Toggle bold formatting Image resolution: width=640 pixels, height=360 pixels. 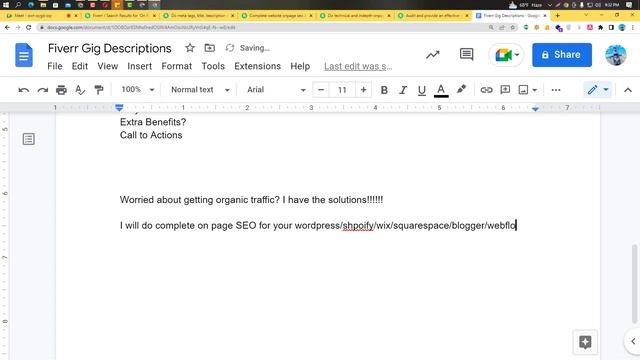(x=384, y=90)
